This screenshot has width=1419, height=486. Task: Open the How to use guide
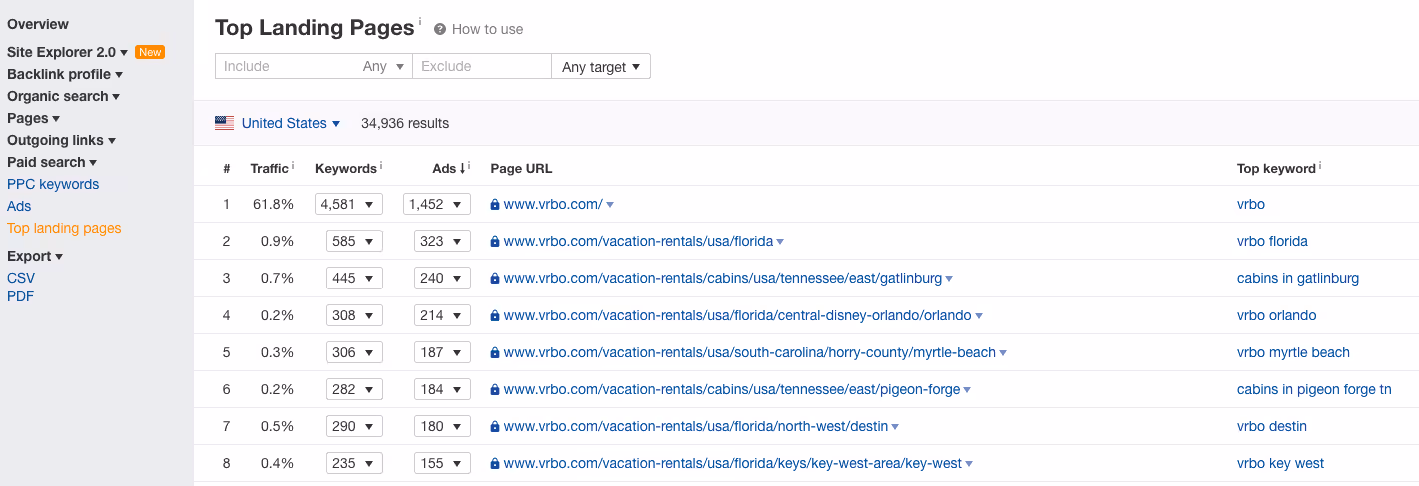(487, 29)
